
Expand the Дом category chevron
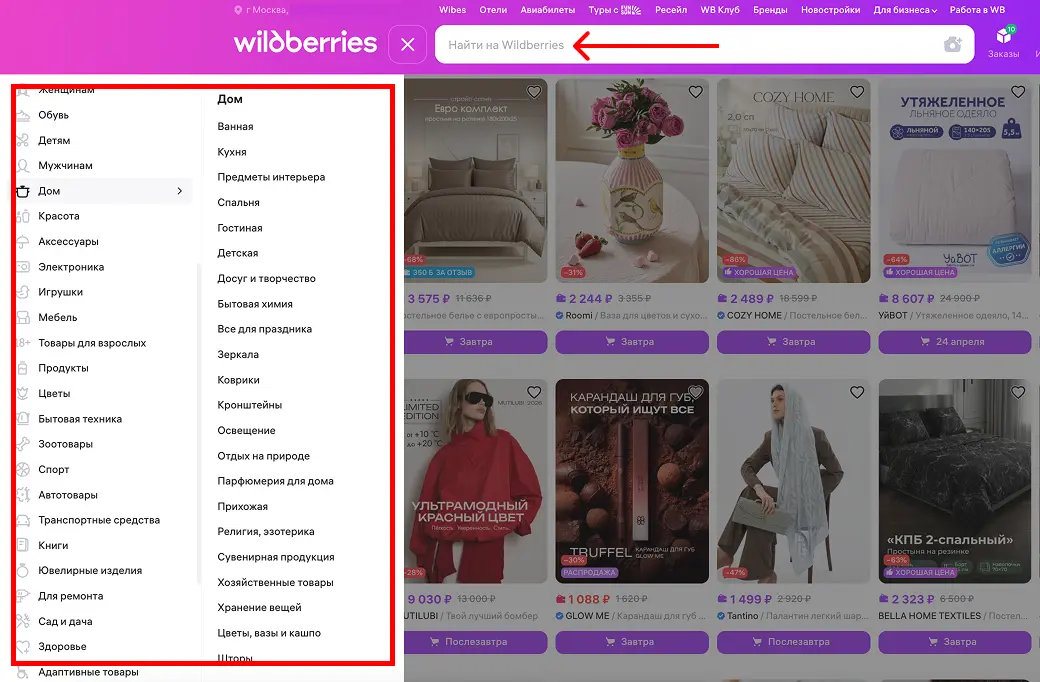pyautogui.click(x=180, y=191)
